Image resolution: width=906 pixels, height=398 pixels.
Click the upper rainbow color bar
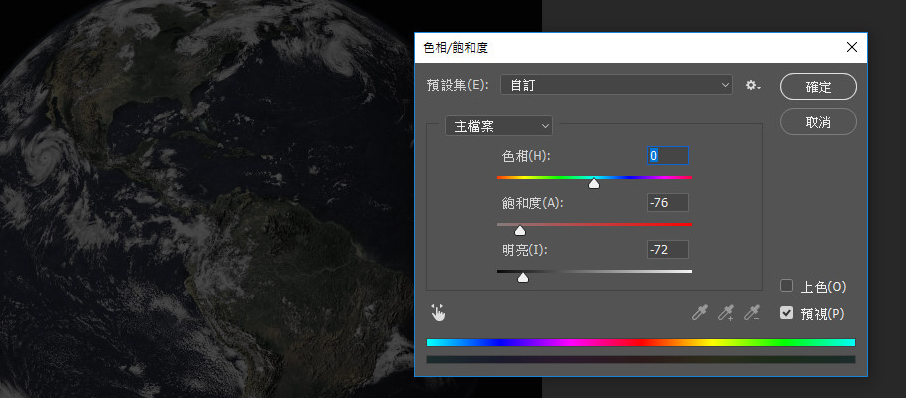(641, 343)
